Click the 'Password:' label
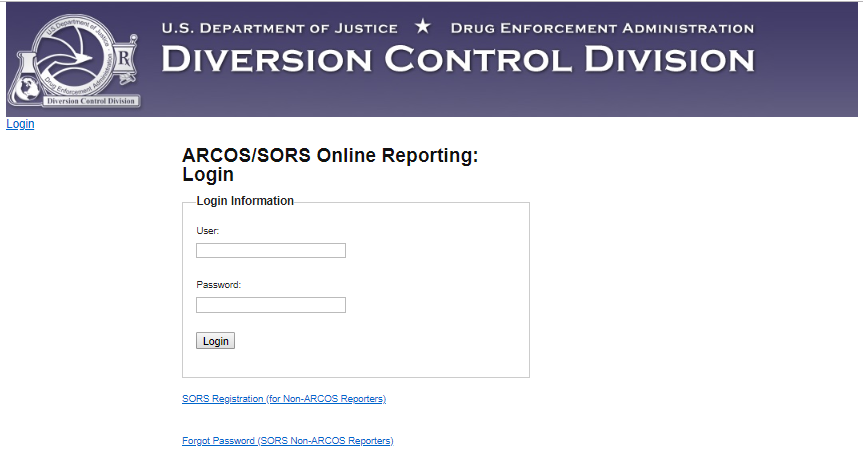863x450 pixels. (x=219, y=285)
